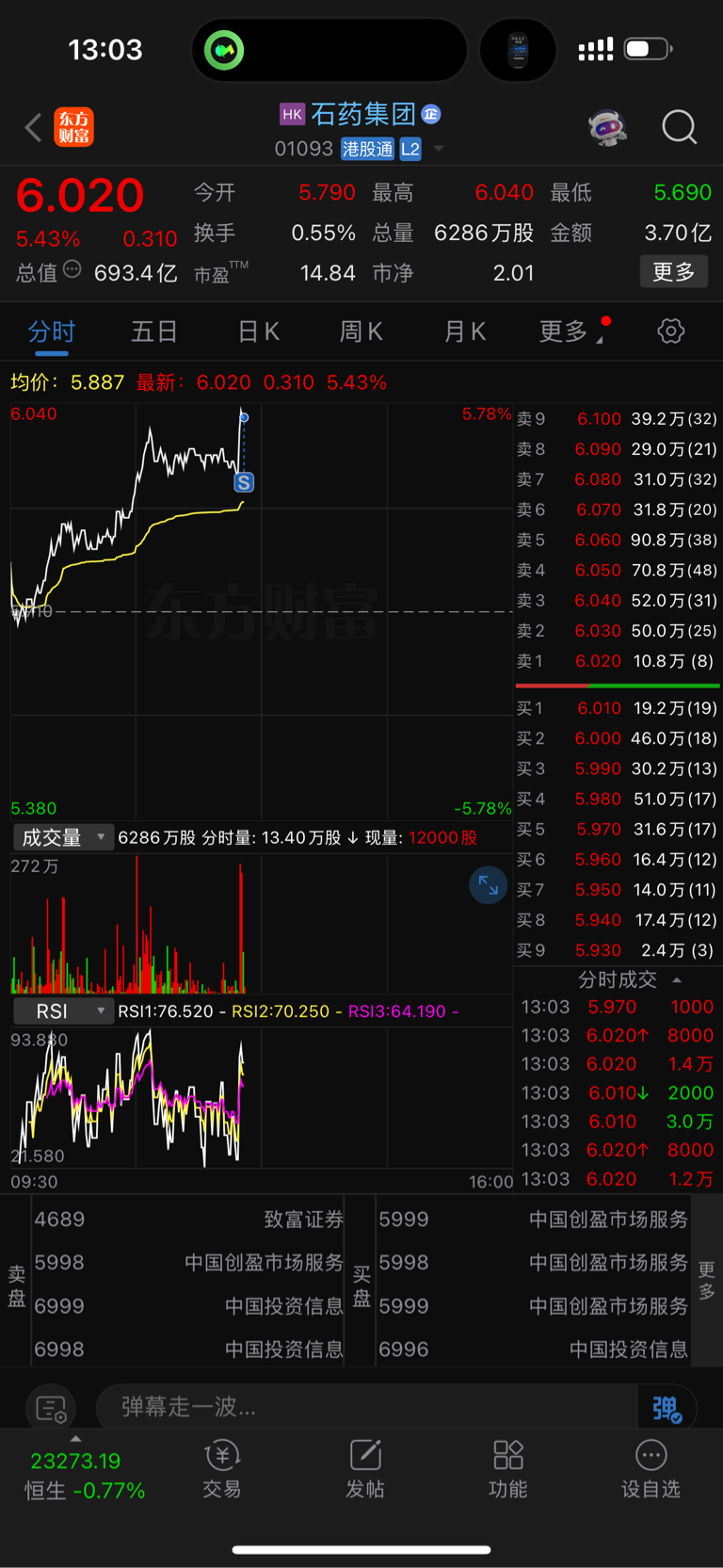
Task: Toggle the 弹 danmaku switch
Action: [667, 1408]
